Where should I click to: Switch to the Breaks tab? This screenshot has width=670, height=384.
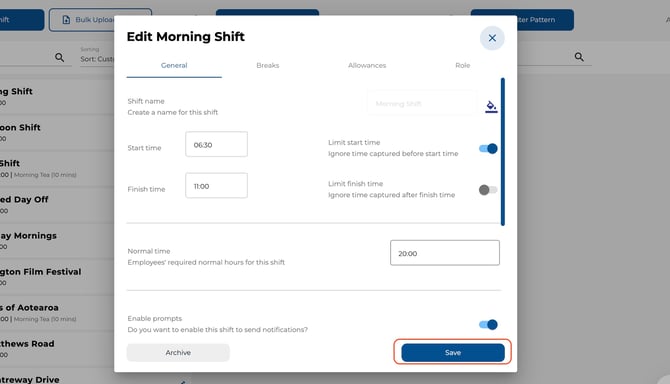[267, 65]
